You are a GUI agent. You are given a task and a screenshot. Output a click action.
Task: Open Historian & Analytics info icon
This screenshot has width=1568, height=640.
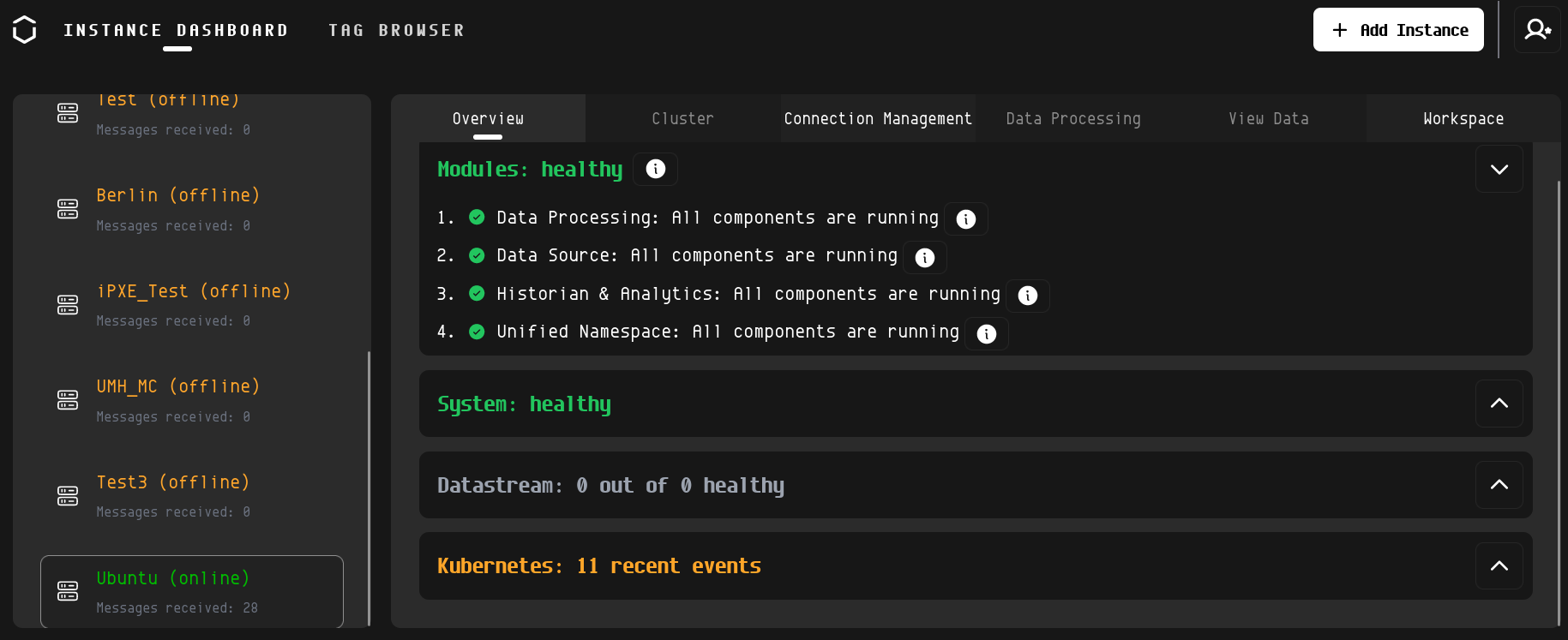(x=1028, y=296)
